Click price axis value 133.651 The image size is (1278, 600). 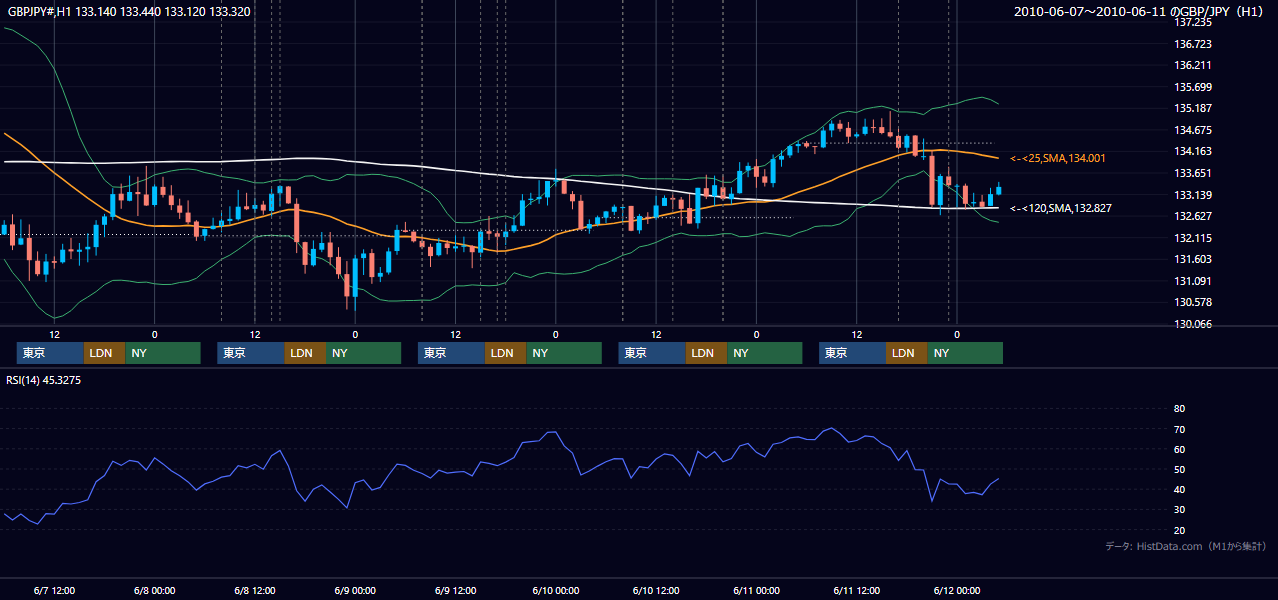pos(1193,173)
